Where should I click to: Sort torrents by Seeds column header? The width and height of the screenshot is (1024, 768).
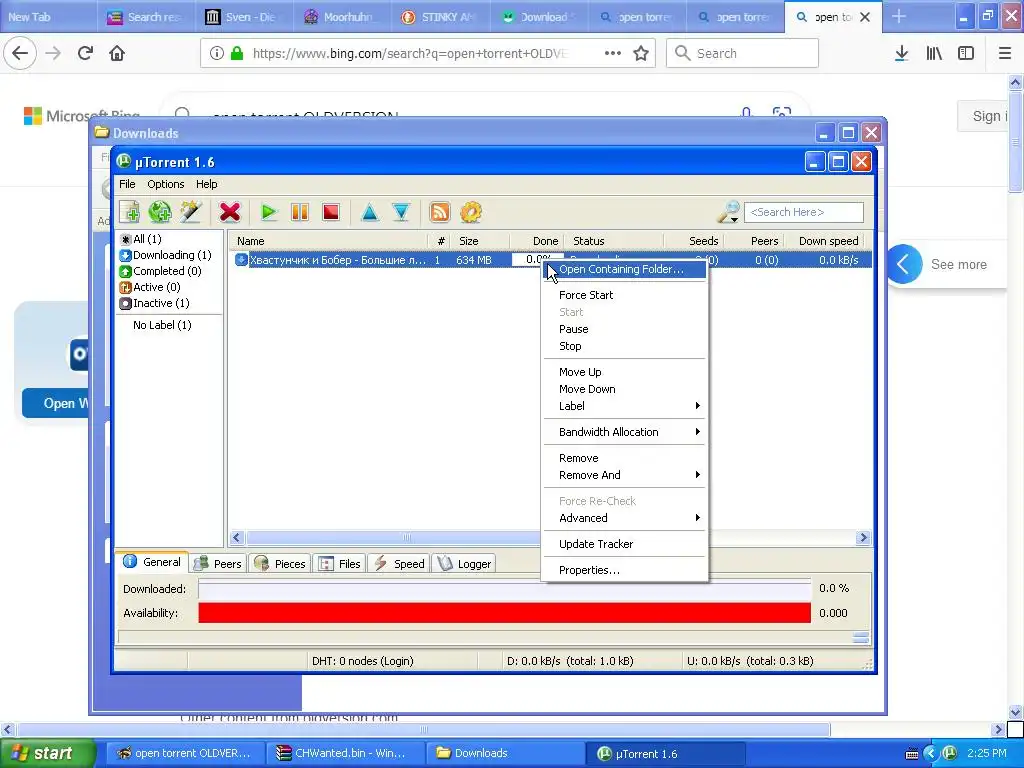click(x=694, y=241)
